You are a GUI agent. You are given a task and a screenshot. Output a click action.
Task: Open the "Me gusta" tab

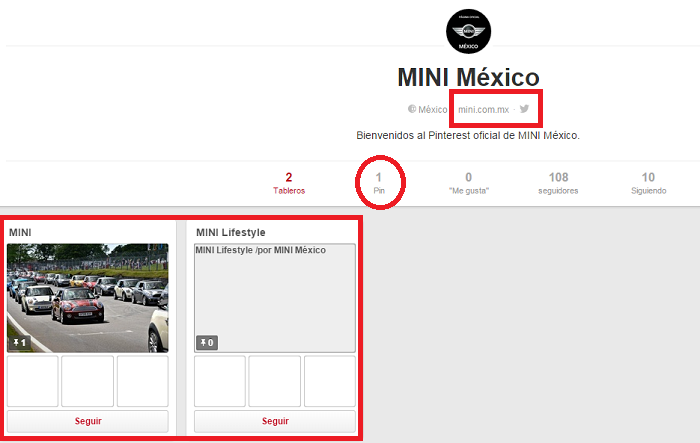pyautogui.click(x=468, y=183)
